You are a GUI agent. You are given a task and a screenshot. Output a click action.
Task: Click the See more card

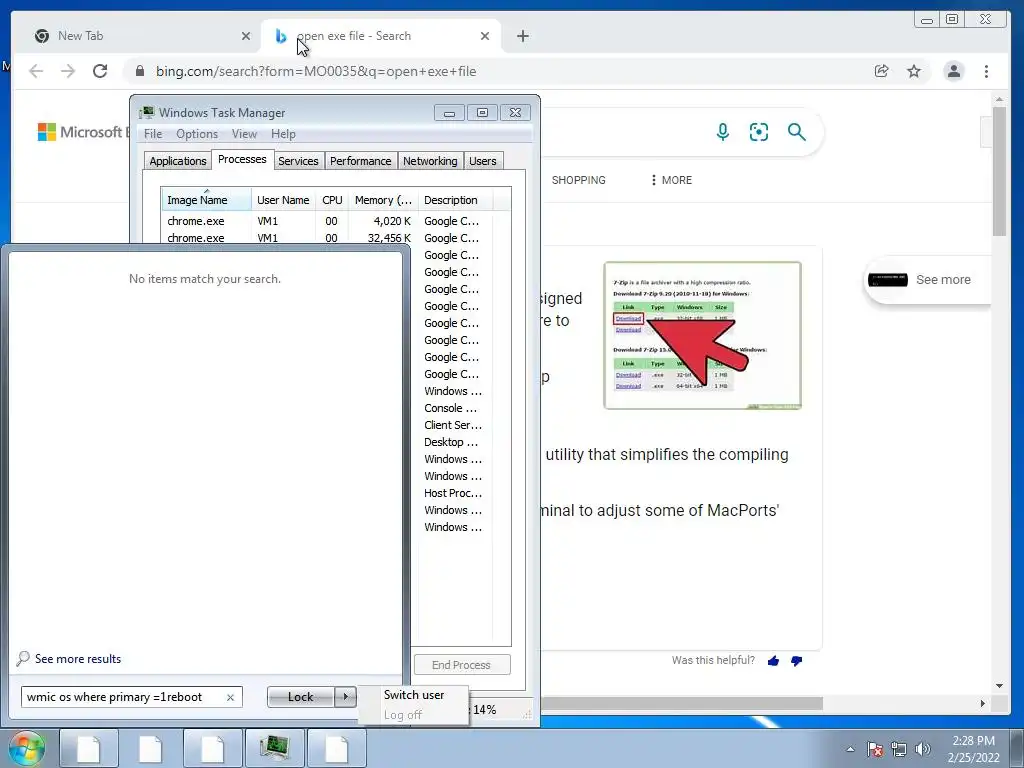(x=927, y=280)
